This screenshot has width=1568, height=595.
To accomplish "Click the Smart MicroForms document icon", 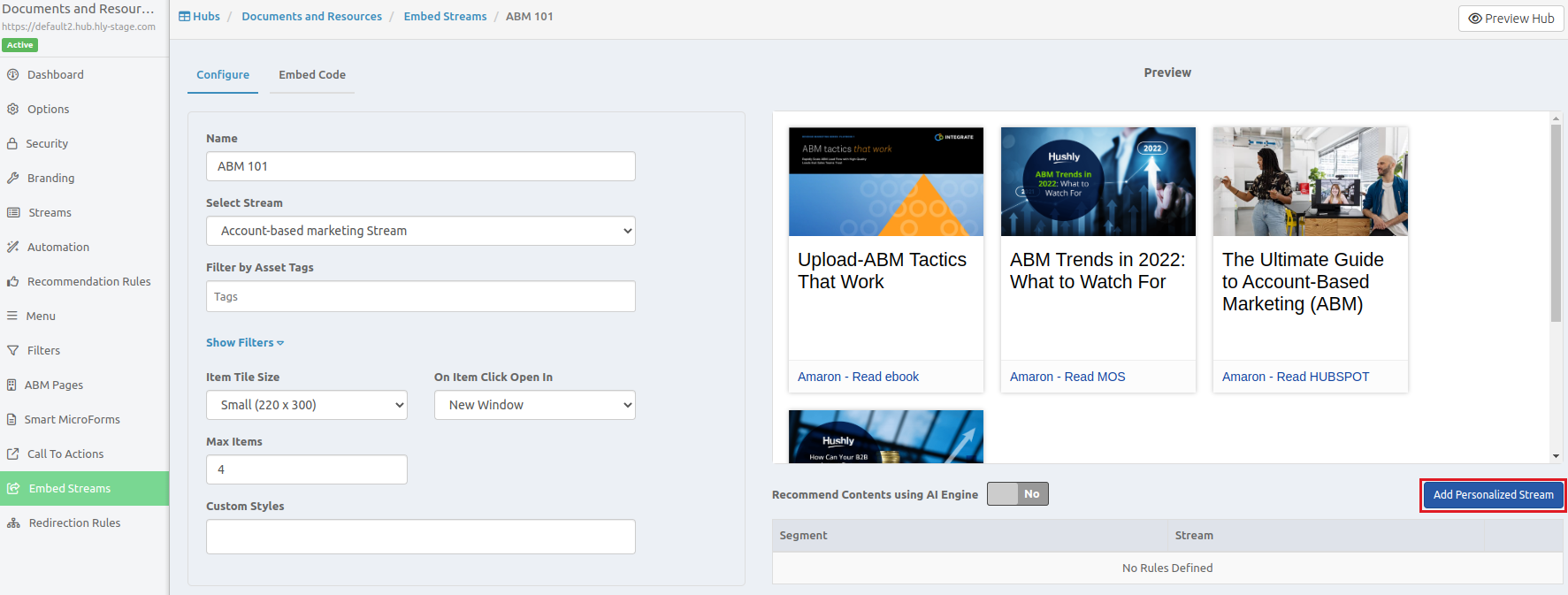I will 11,420.
